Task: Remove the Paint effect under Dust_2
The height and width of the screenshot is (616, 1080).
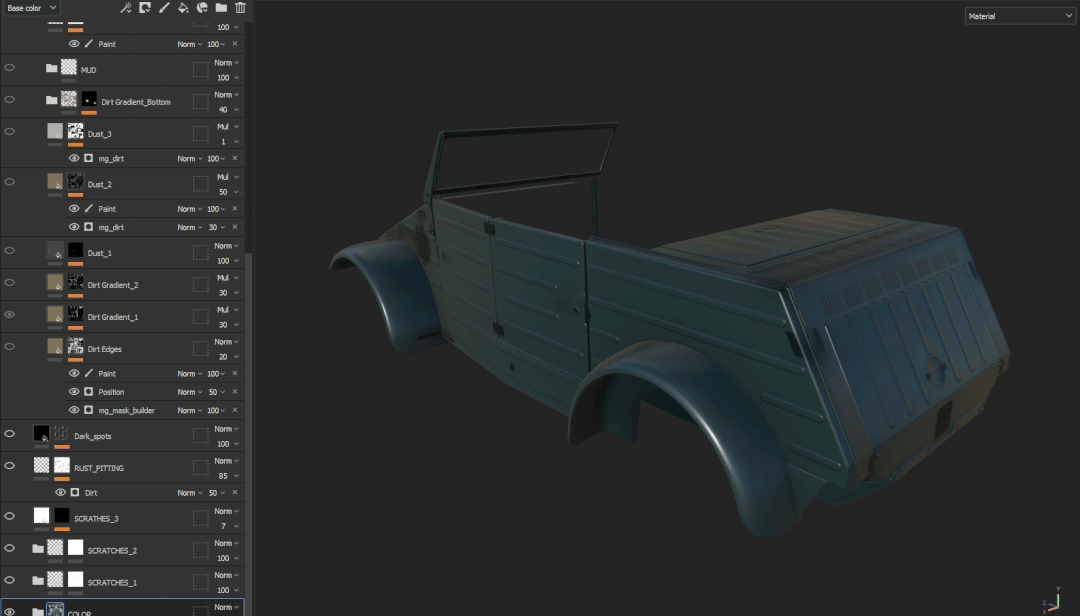Action: 235,208
